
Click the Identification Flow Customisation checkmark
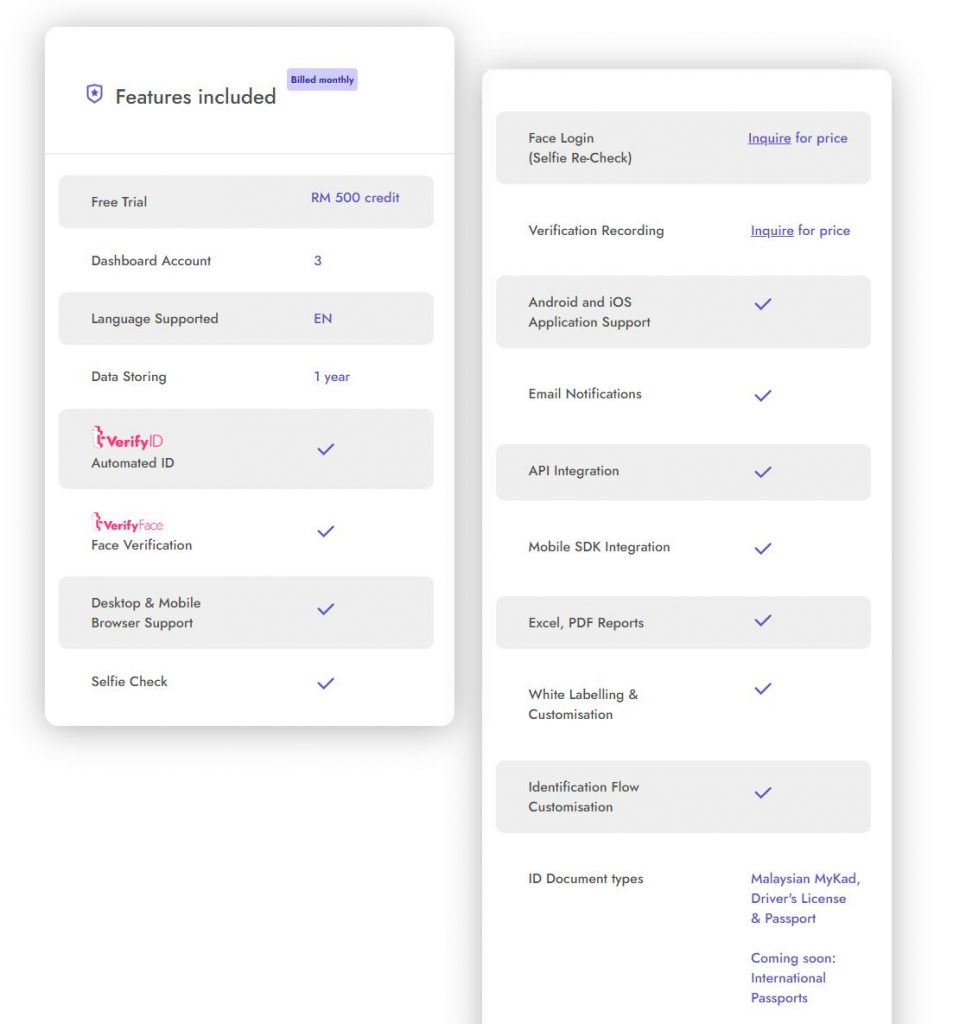pyautogui.click(x=763, y=793)
